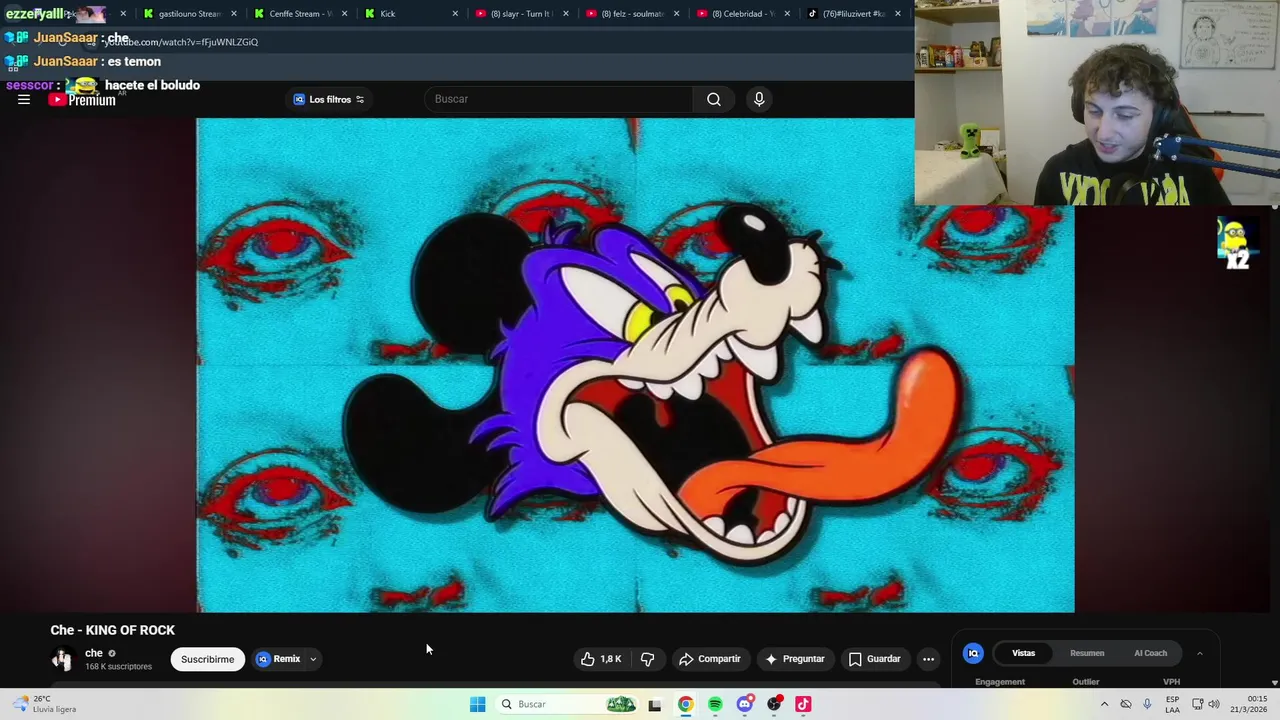Viewport: 1280px width, 720px height.
Task: Click the page scrollbar down arrow
Action: [x=1274, y=682]
